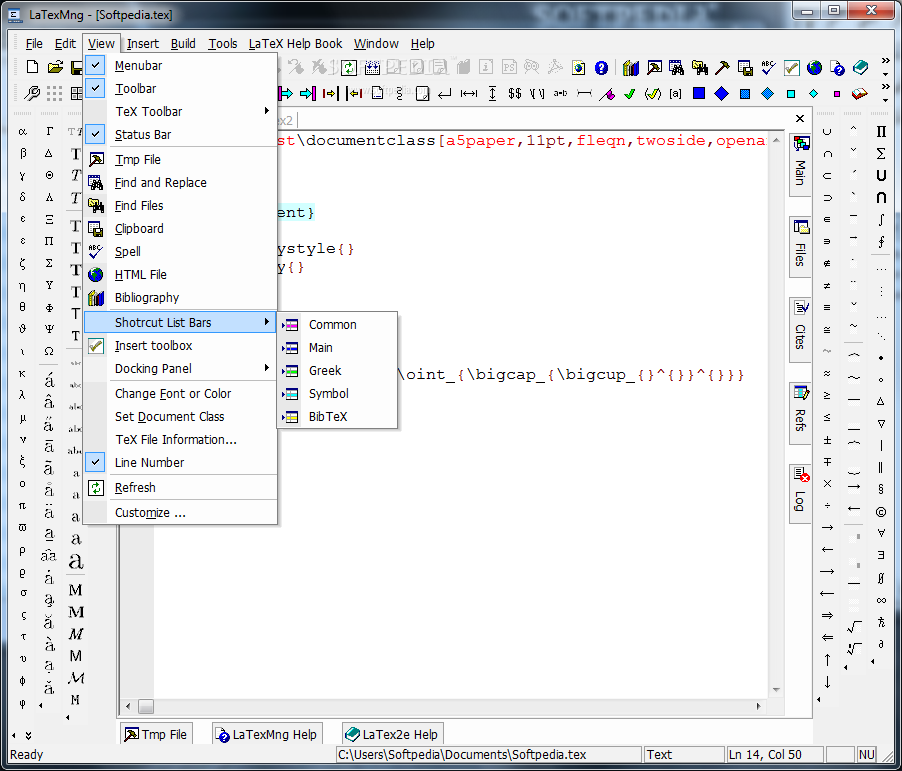Expand TeX Toolbar submenu
902x771 pixels.
(x=180, y=112)
